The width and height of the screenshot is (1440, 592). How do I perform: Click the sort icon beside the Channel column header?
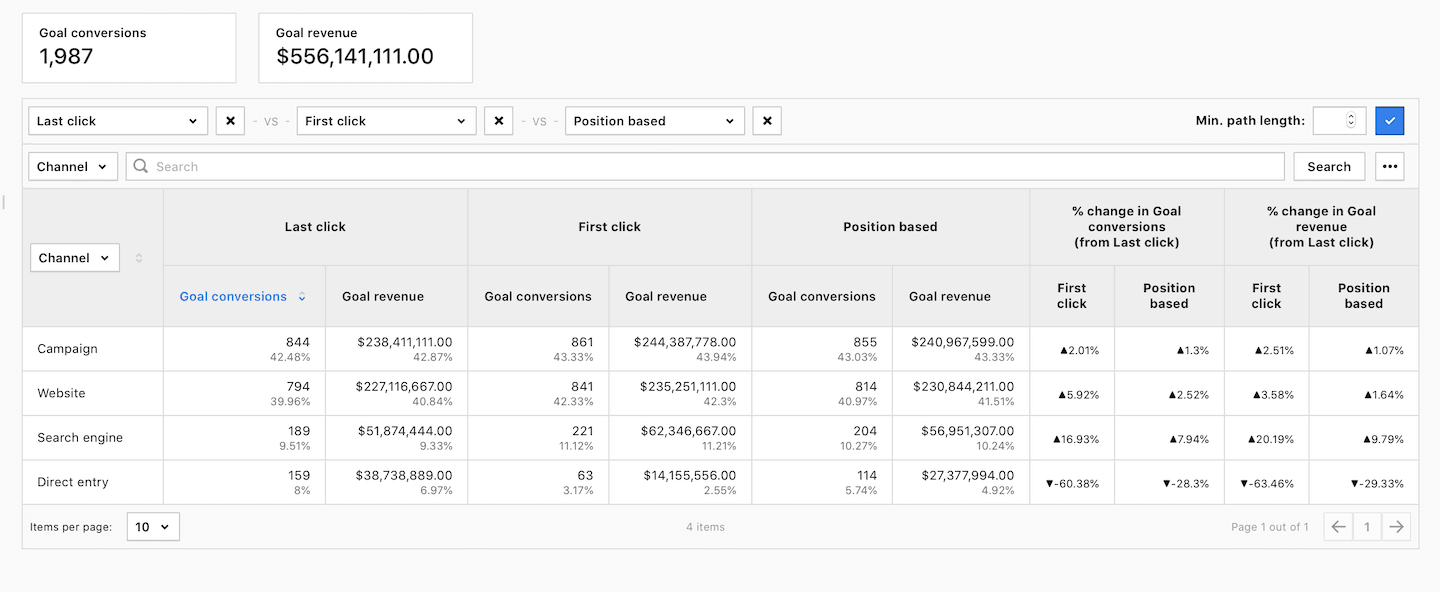[x=138, y=257]
